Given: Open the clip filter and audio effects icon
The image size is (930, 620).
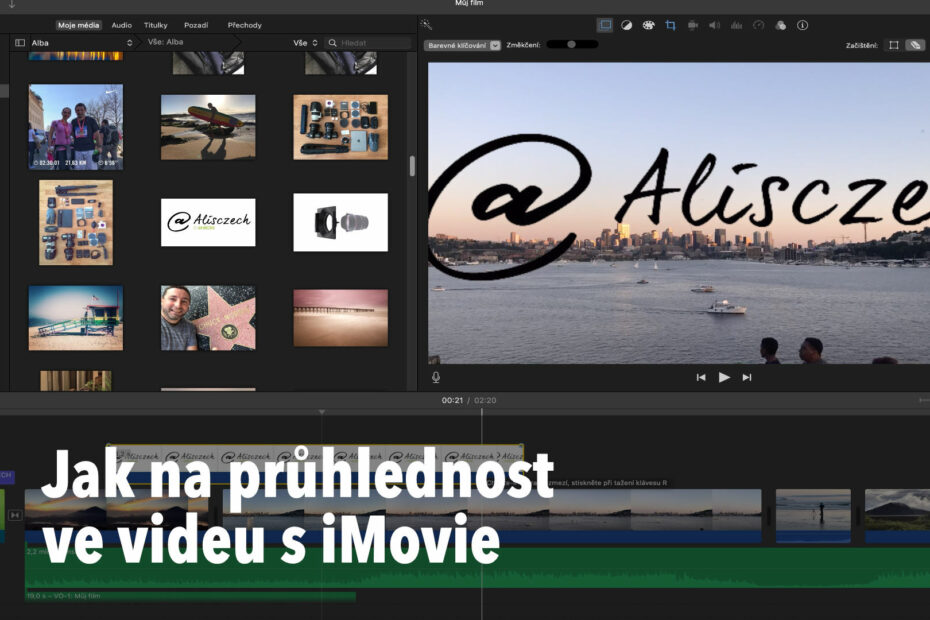Looking at the screenshot, I should point(780,25).
